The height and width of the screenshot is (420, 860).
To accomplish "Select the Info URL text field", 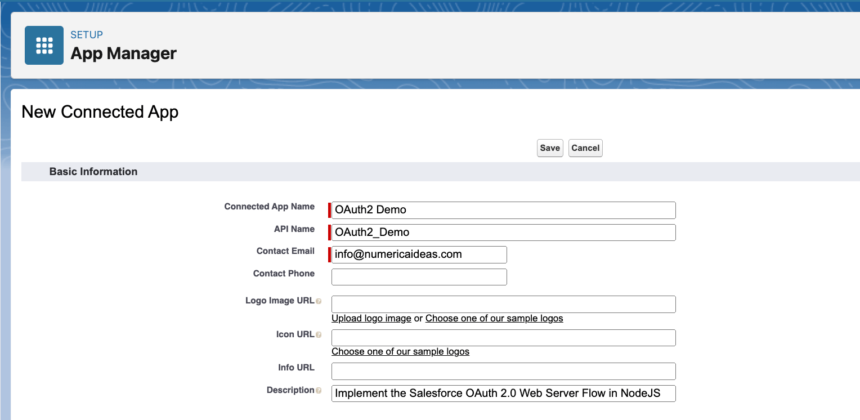I will click(503, 370).
